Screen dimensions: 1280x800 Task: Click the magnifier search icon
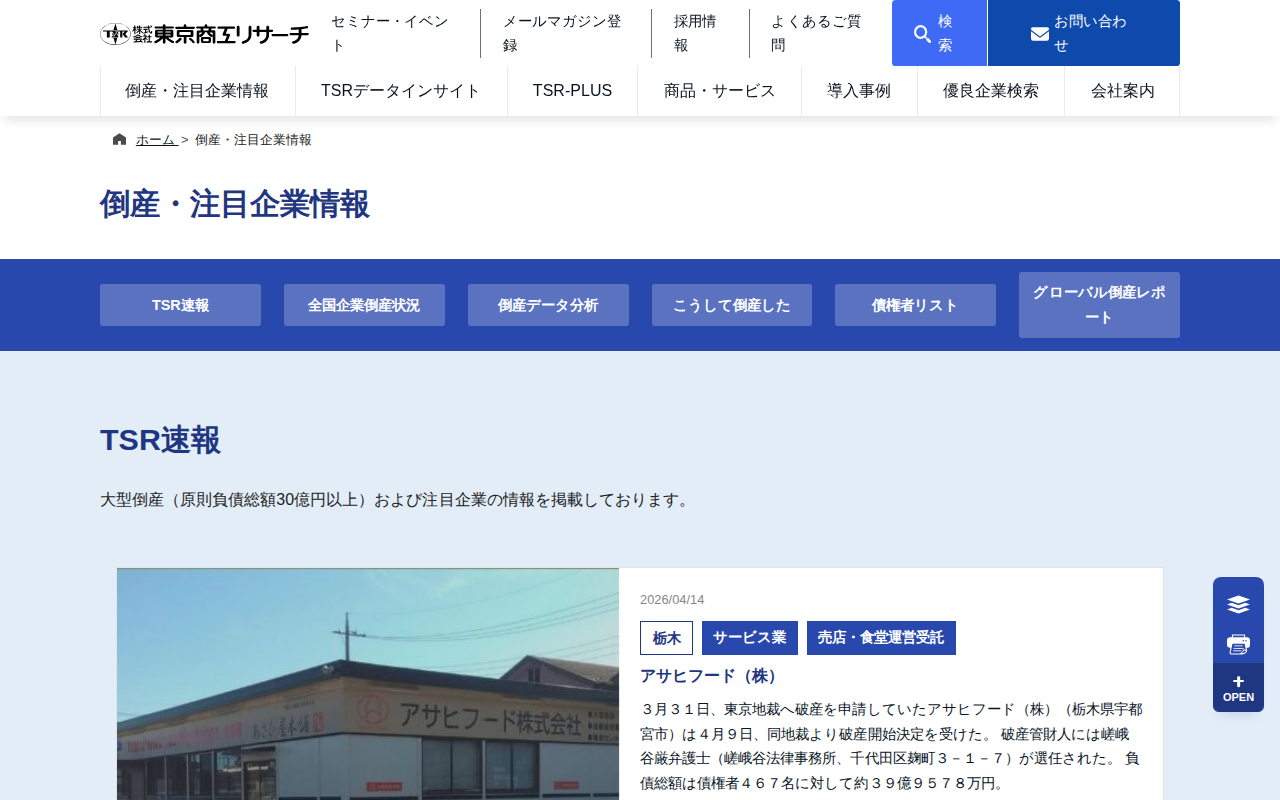click(x=922, y=34)
